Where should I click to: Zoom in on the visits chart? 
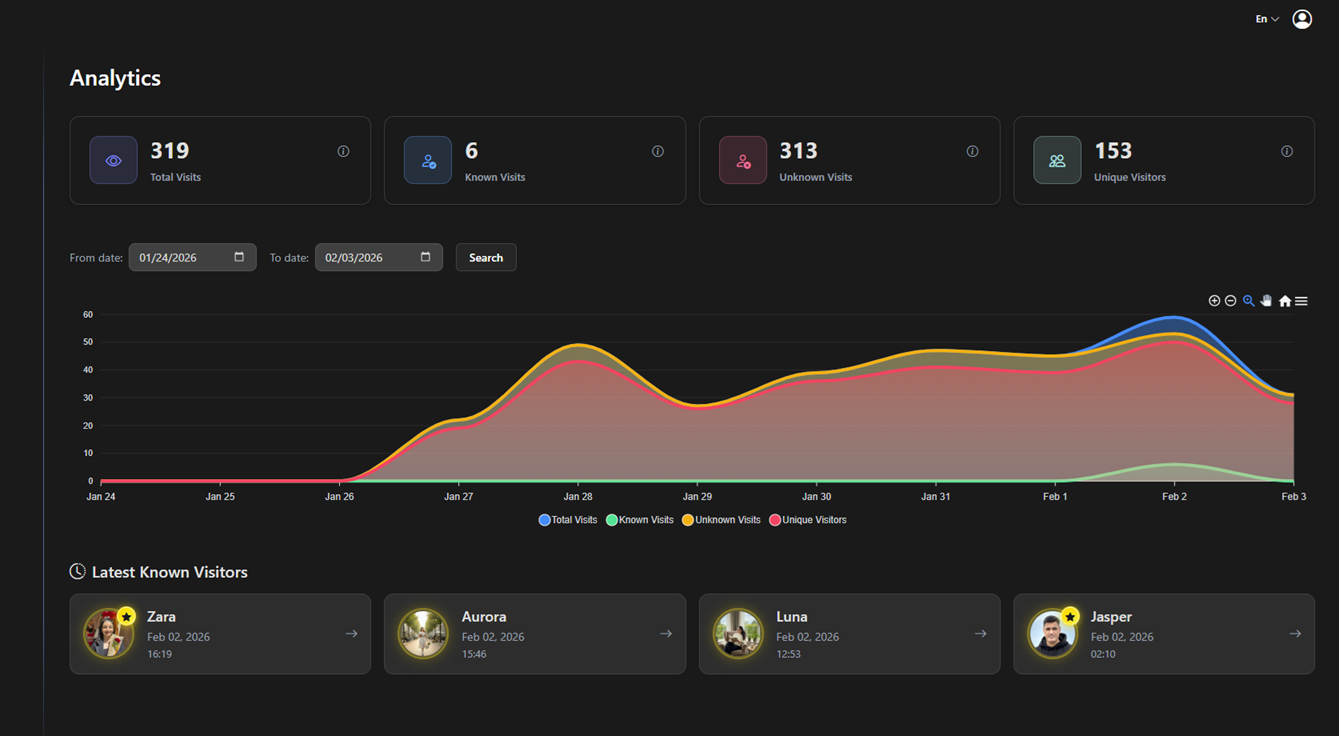tap(1214, 300)
